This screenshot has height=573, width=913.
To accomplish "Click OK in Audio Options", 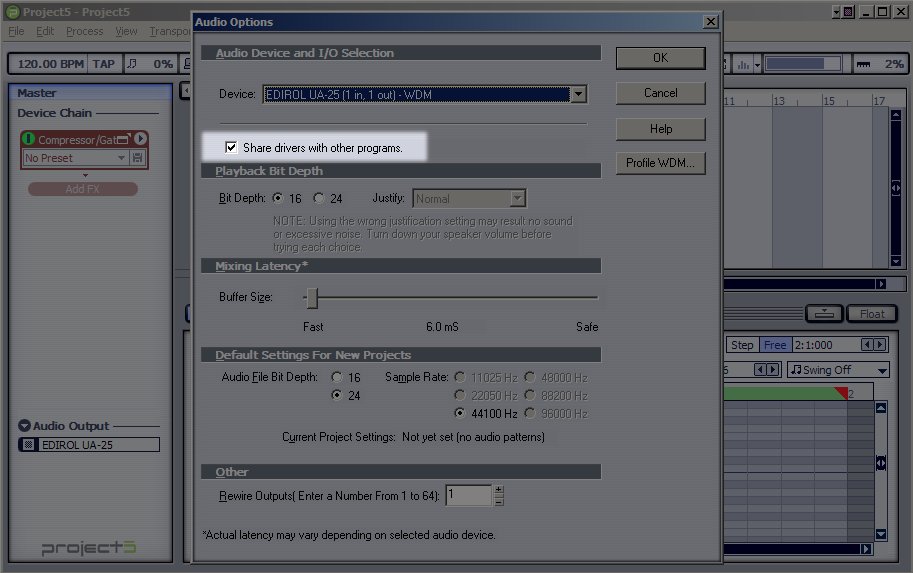I will (x=660, y=58).
